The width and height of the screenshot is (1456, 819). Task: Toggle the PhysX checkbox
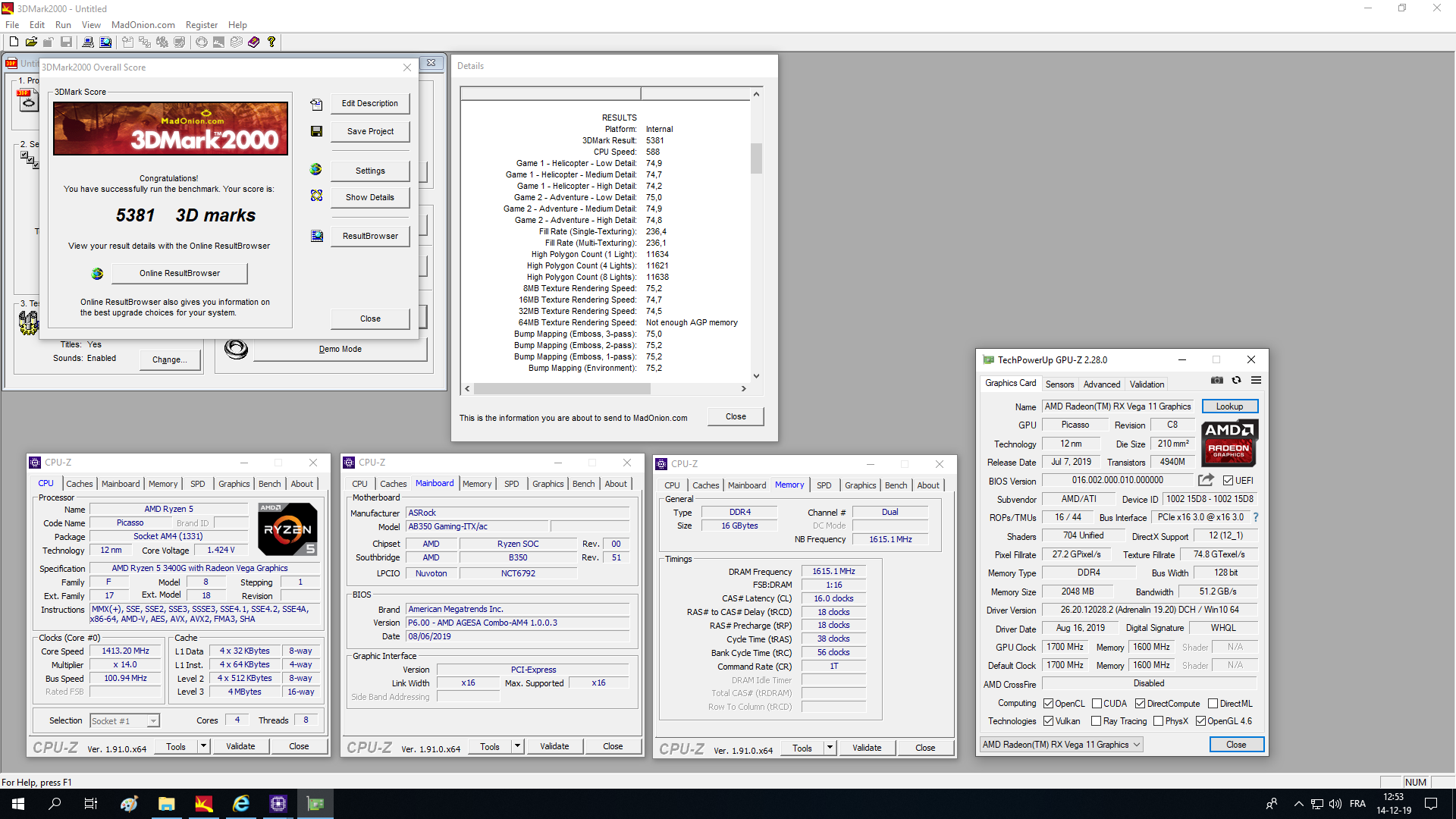pyautogui.click(x=1158, y=721)
